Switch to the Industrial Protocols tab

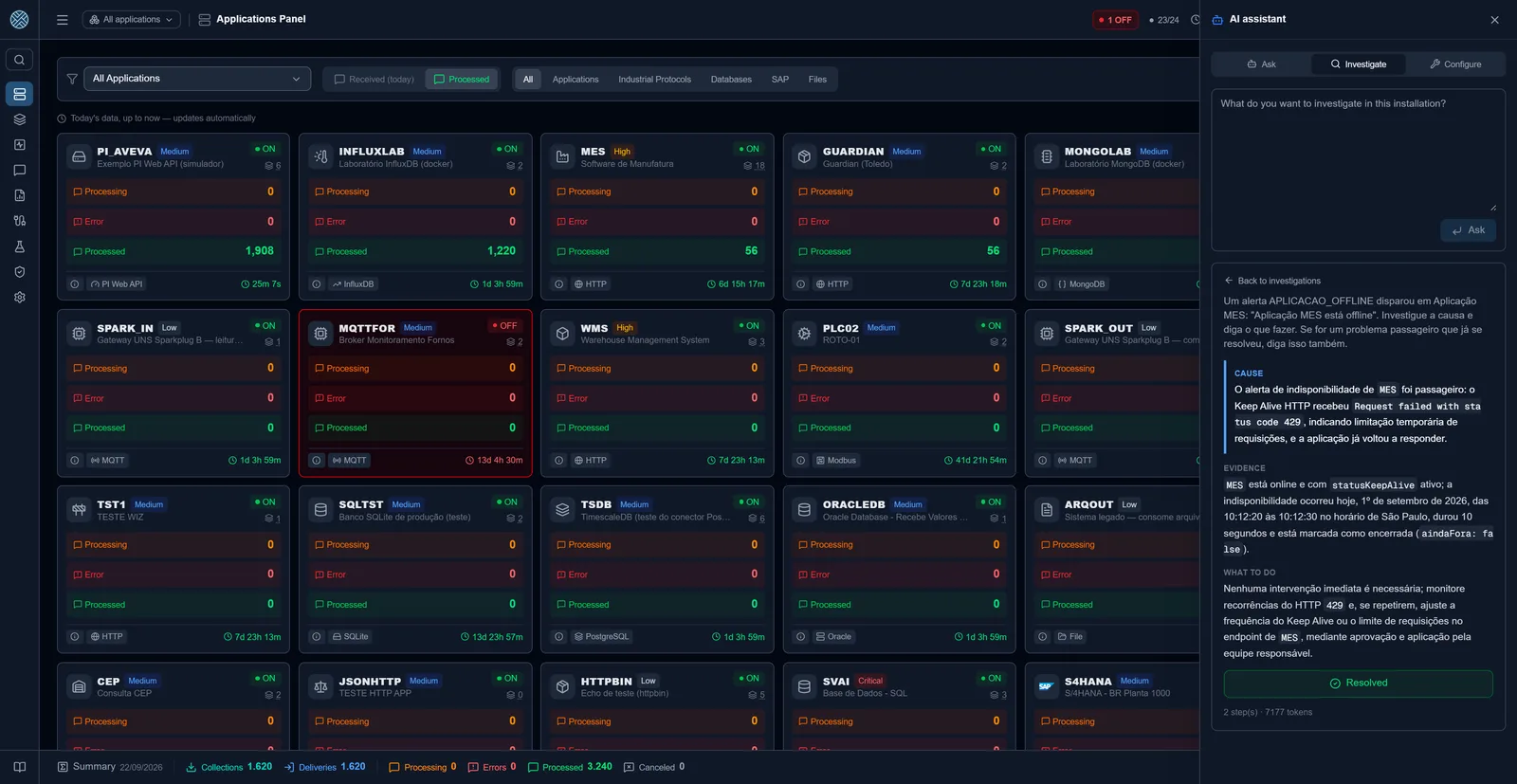[654, 80]
